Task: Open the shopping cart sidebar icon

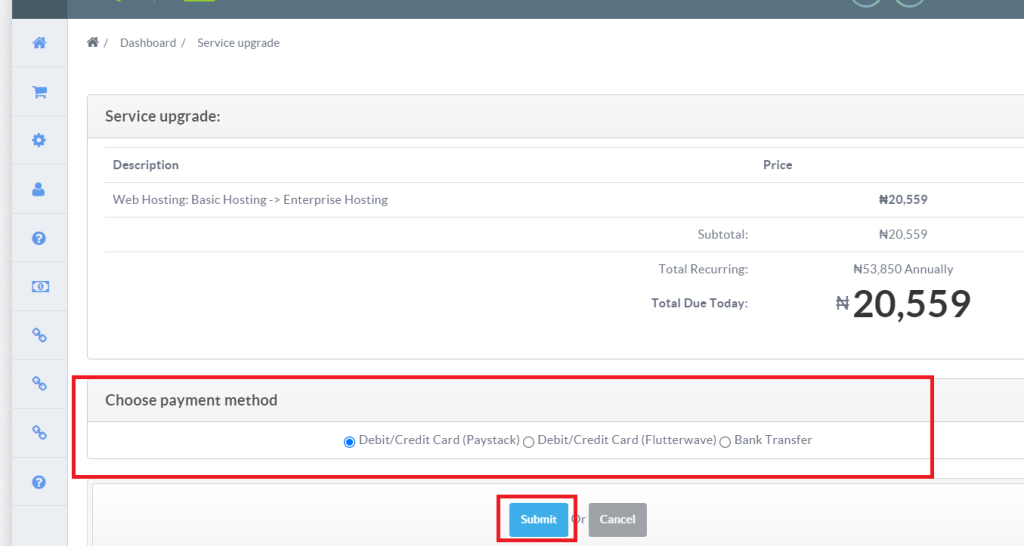Action: (x=39, y=92)
